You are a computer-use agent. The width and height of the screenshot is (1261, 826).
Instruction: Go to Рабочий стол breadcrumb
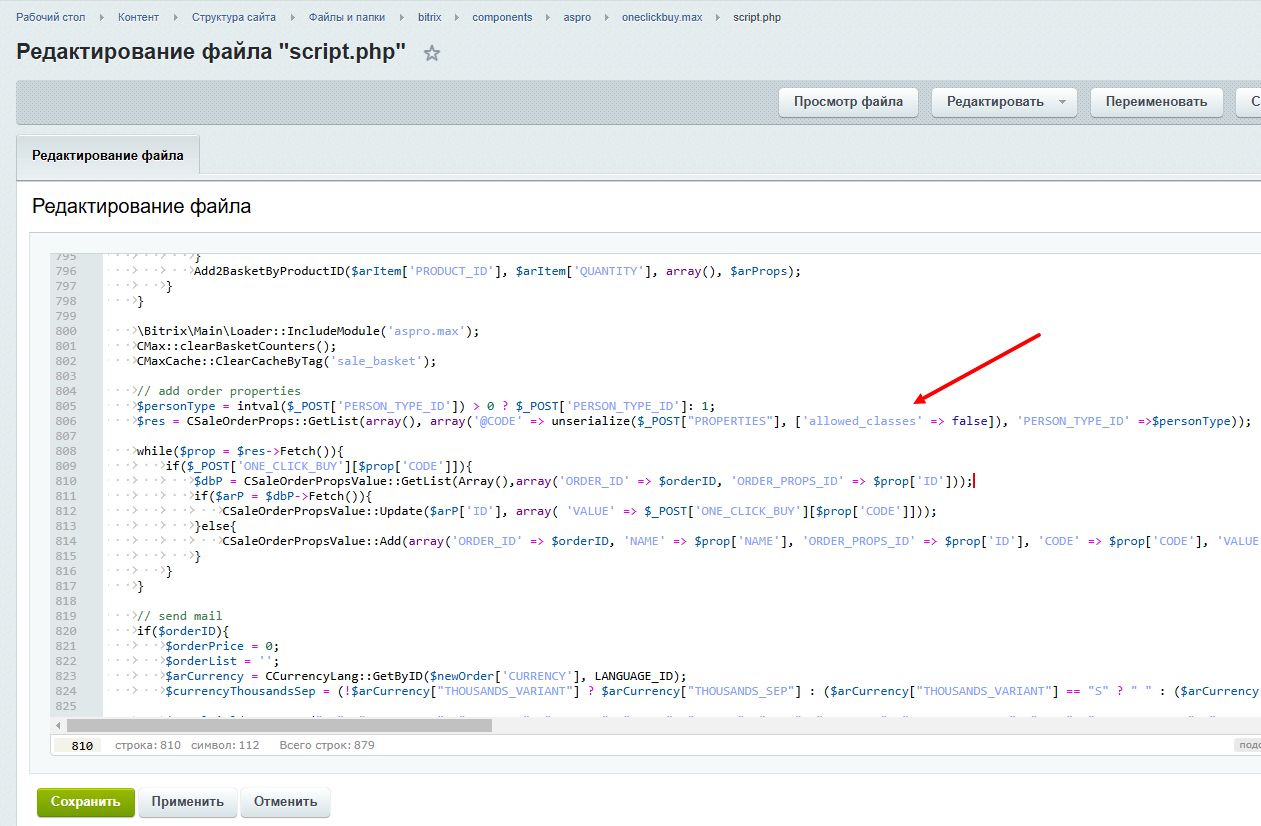pyautogui.click(x=50, y=17)
